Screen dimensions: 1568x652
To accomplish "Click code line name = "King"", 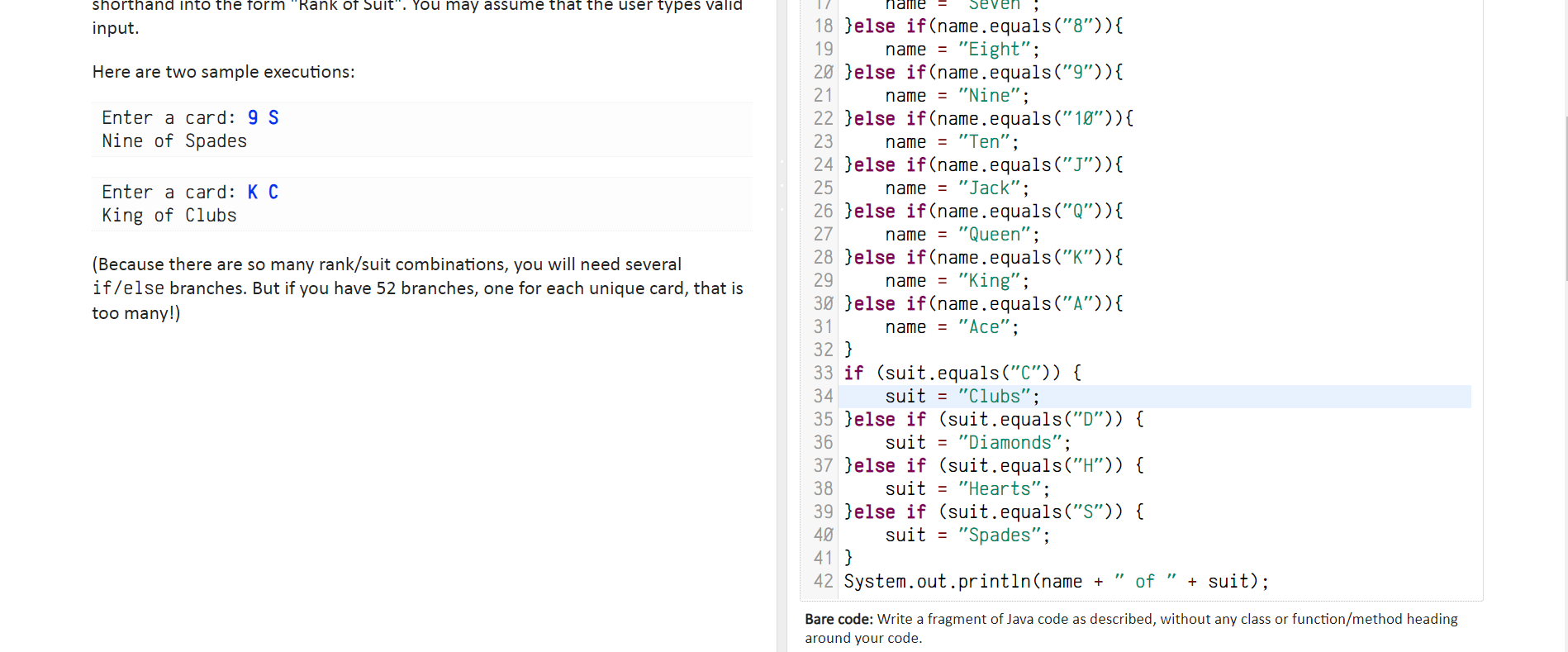I will pyautogui.click(x=957, y=280).
